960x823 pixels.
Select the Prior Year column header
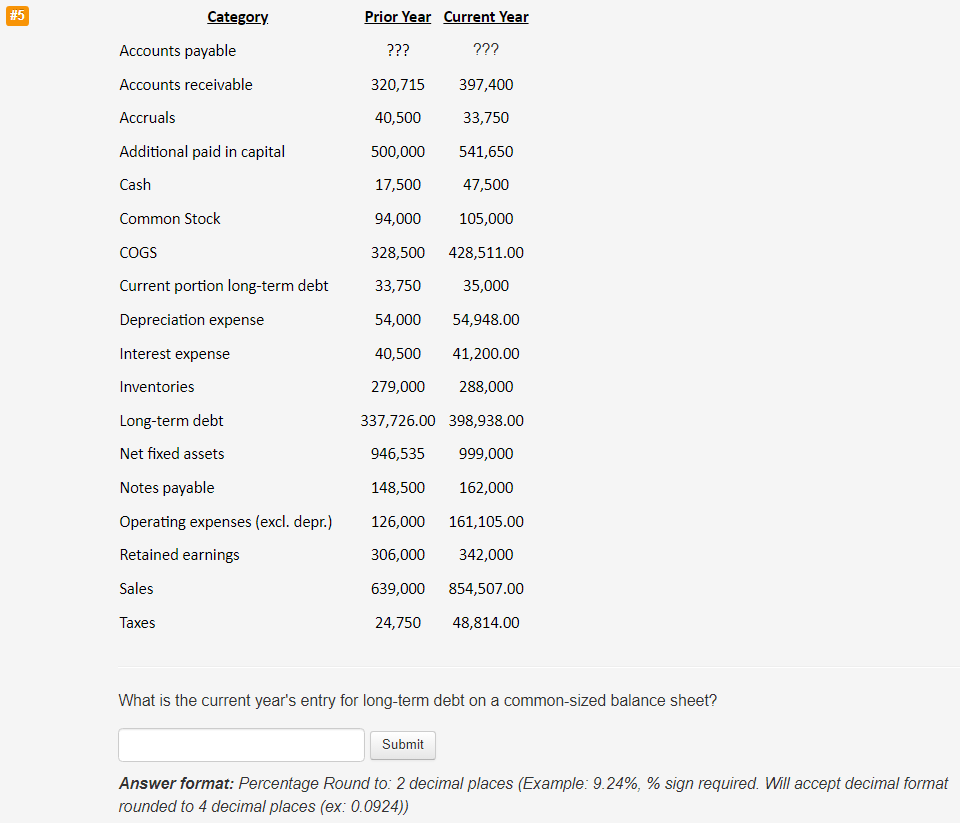click(397, 17)
